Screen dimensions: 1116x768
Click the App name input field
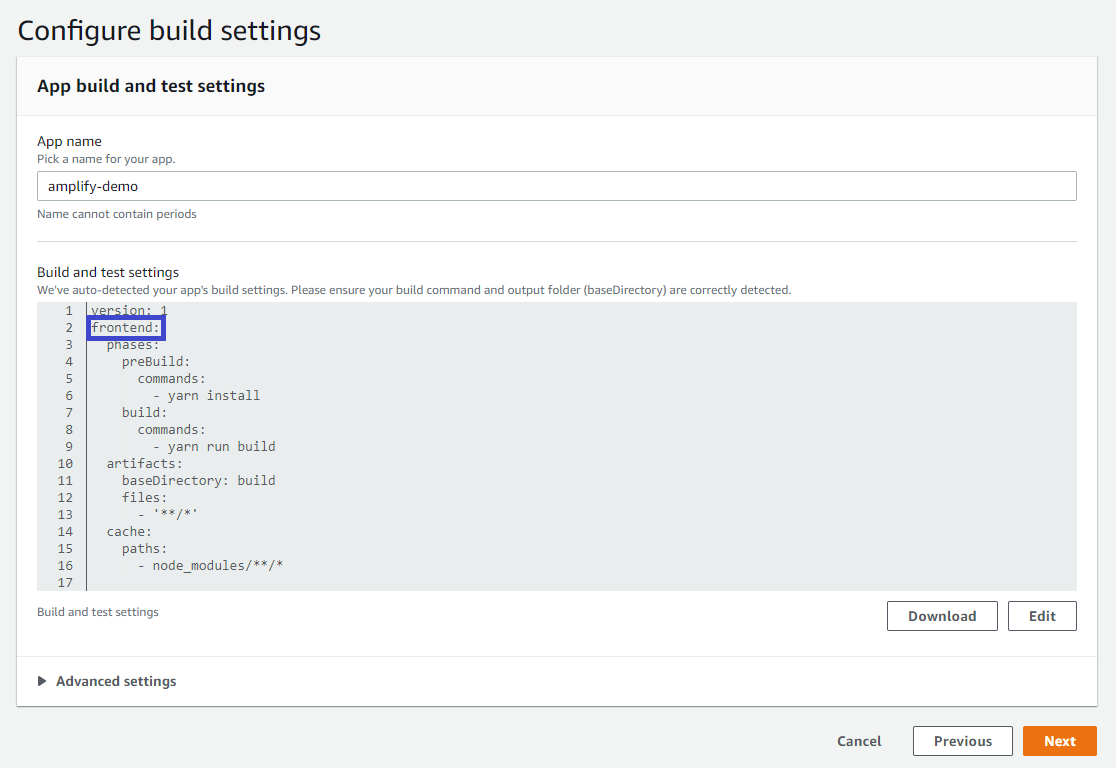pyautogui.click(x=556, y=186)
